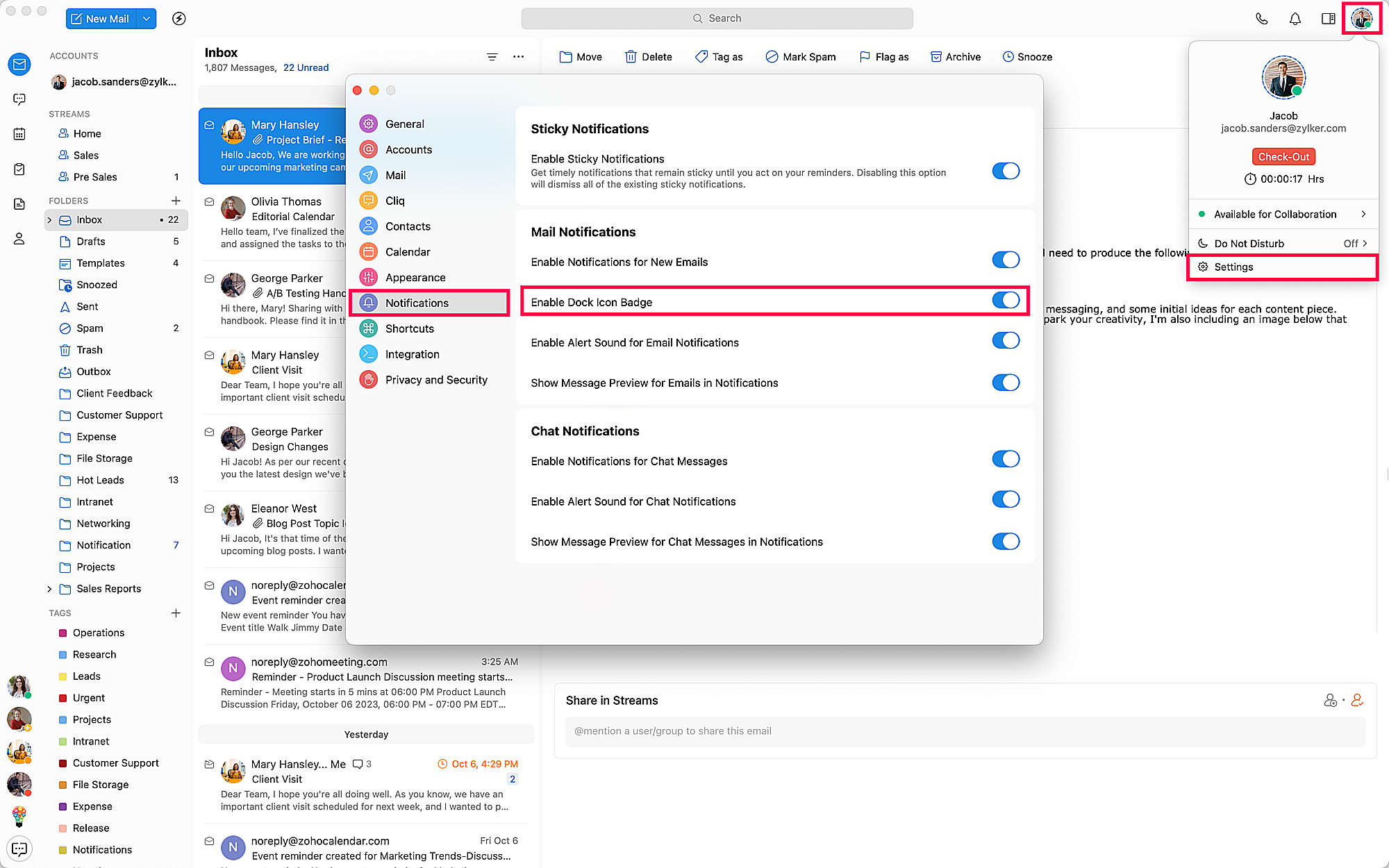
Task: Click the Snooze toolbar button
Action: pyautogui.click(x=1027, y=57)
